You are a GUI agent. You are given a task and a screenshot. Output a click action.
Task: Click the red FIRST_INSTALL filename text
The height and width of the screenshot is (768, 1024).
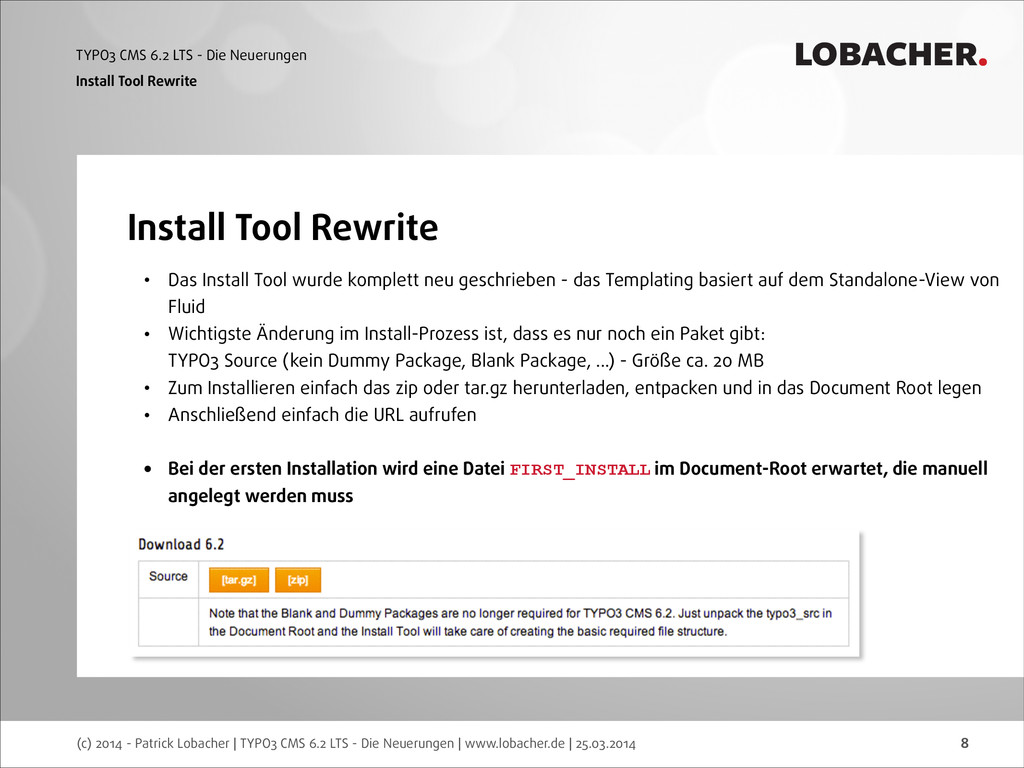(x=579, y=470)
